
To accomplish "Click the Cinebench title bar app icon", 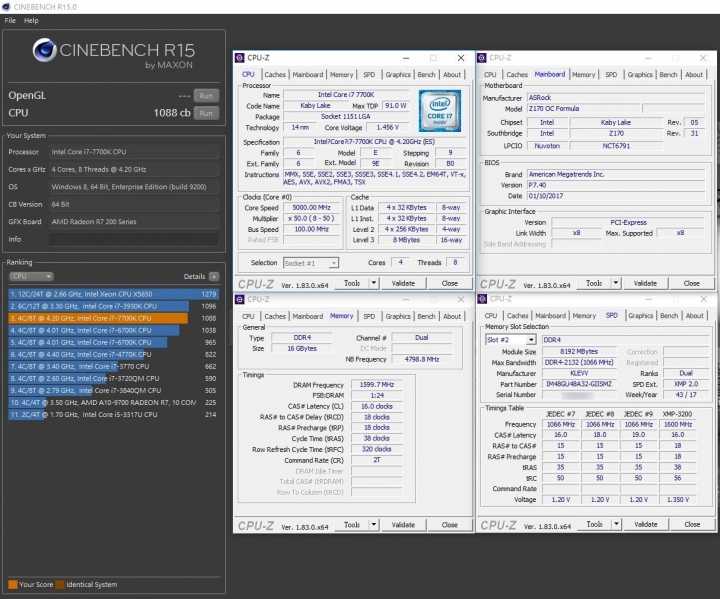I will coord(6,7).
